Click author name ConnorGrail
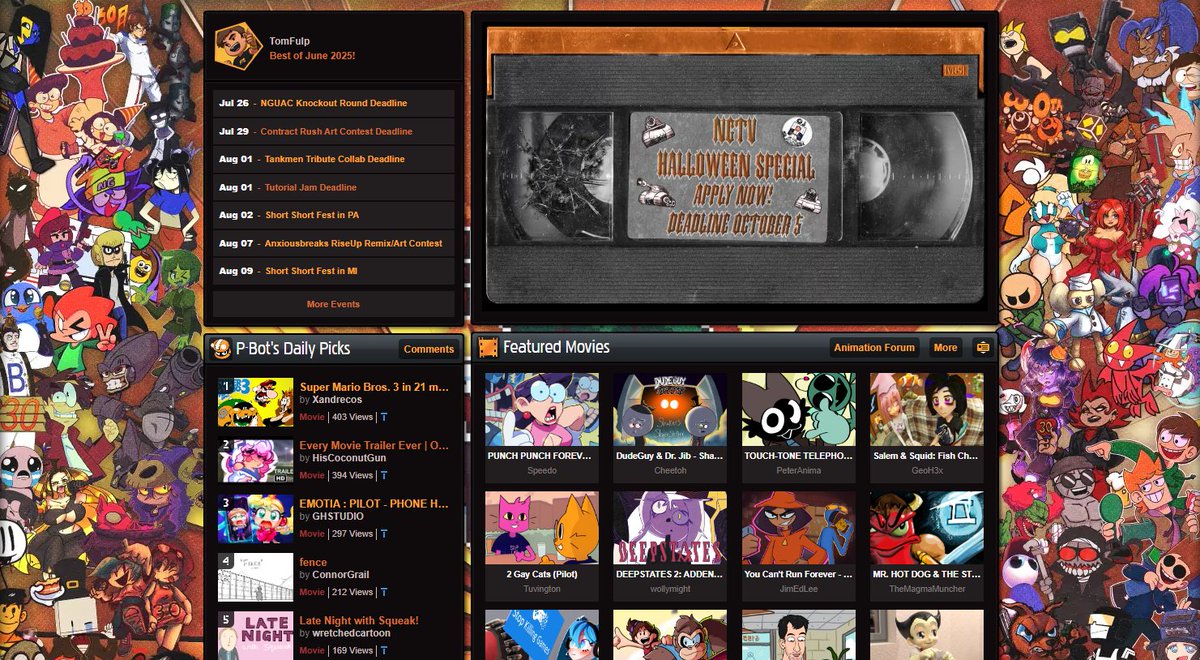The image size is (1200, 660). (x=340, y=575)
